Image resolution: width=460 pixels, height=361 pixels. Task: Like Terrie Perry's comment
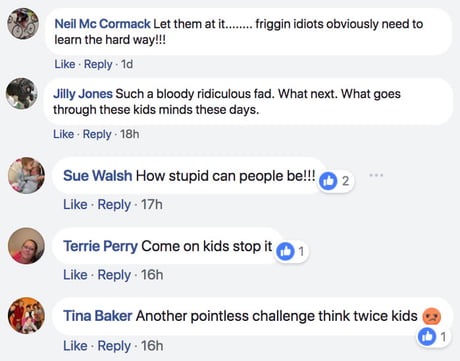pos(75,275)
